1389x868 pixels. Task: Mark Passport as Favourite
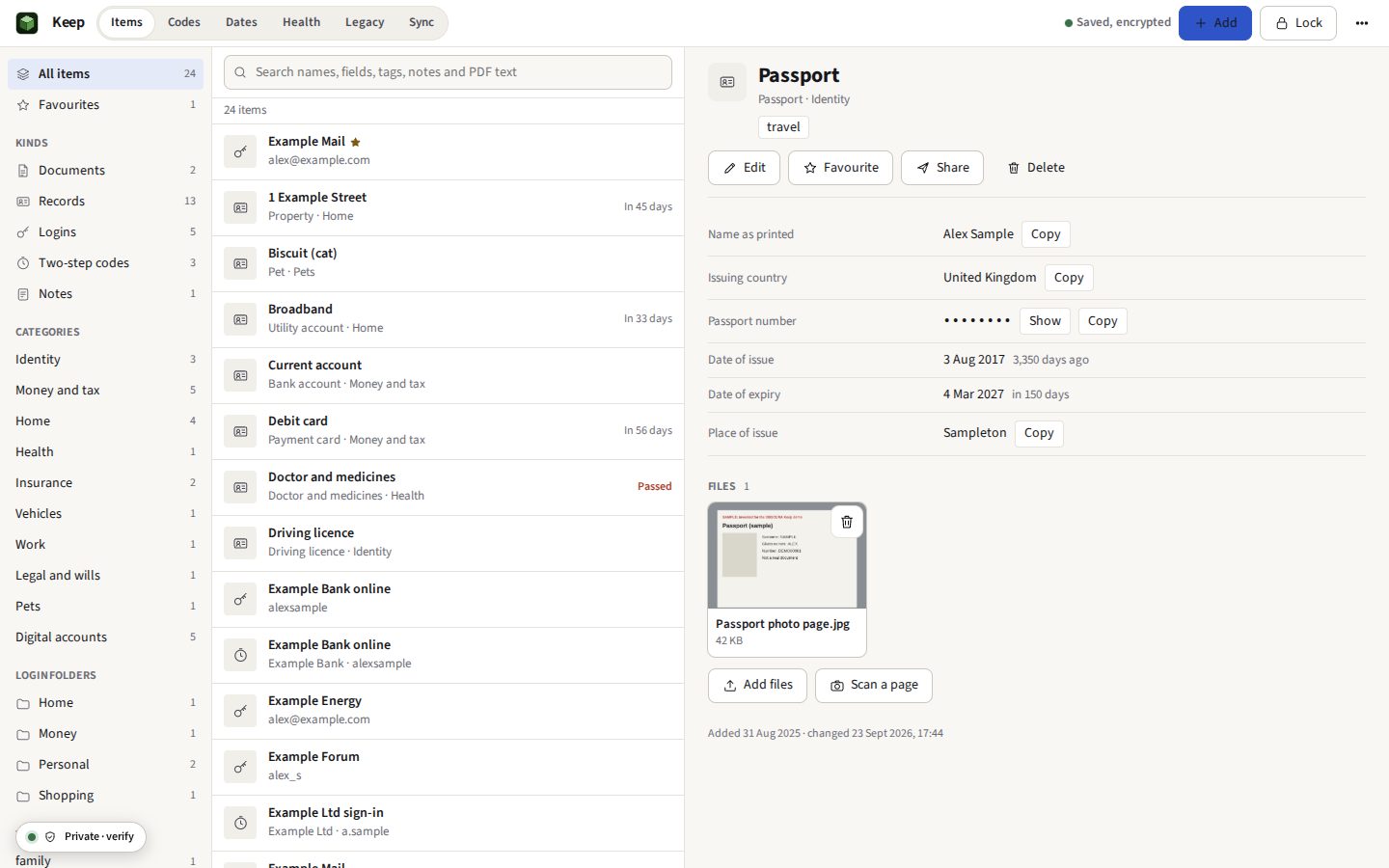[841, 168]
